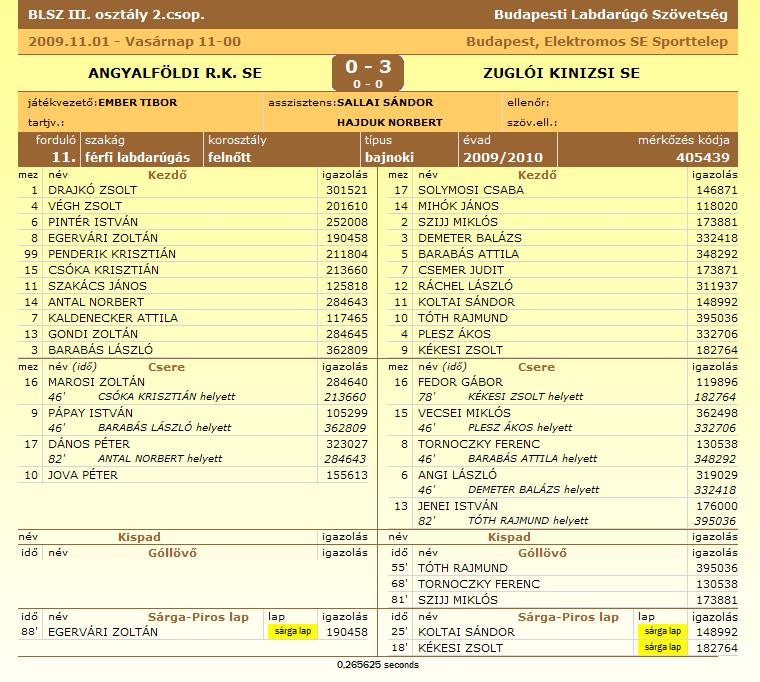Image resolution: width=760 pixels, height=682 pixels.
Task: Click the 0 - 3 final score box
Action: pos(368,73)
